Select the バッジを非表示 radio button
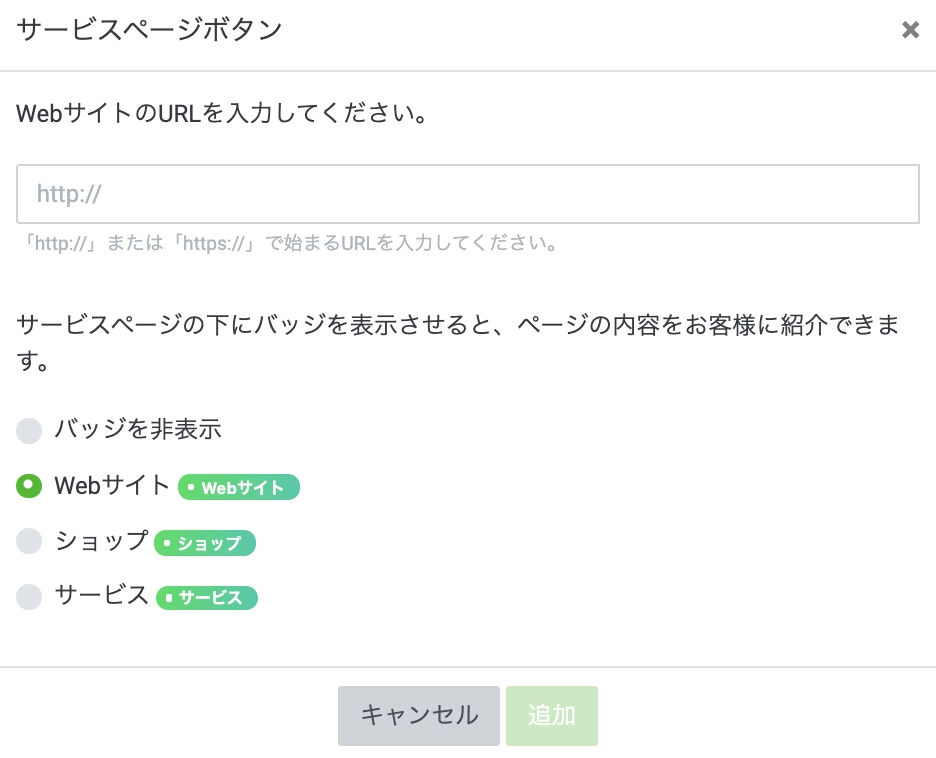 [29, 431]
